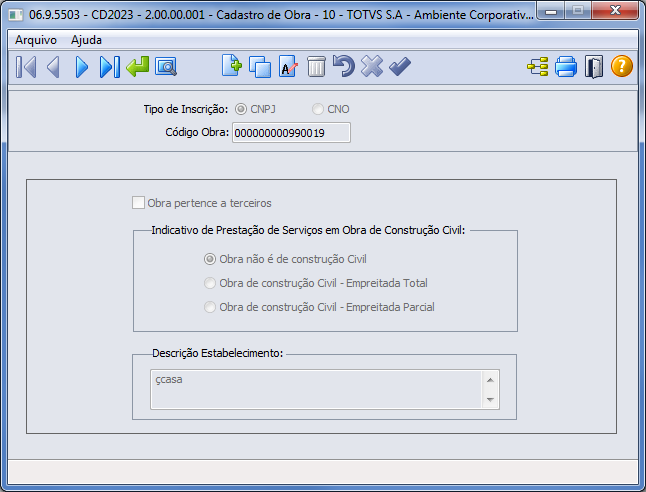Click the Descrição Estabelecimento text area
This screenshot has width=646, height=492.
[x=316, y=389]
